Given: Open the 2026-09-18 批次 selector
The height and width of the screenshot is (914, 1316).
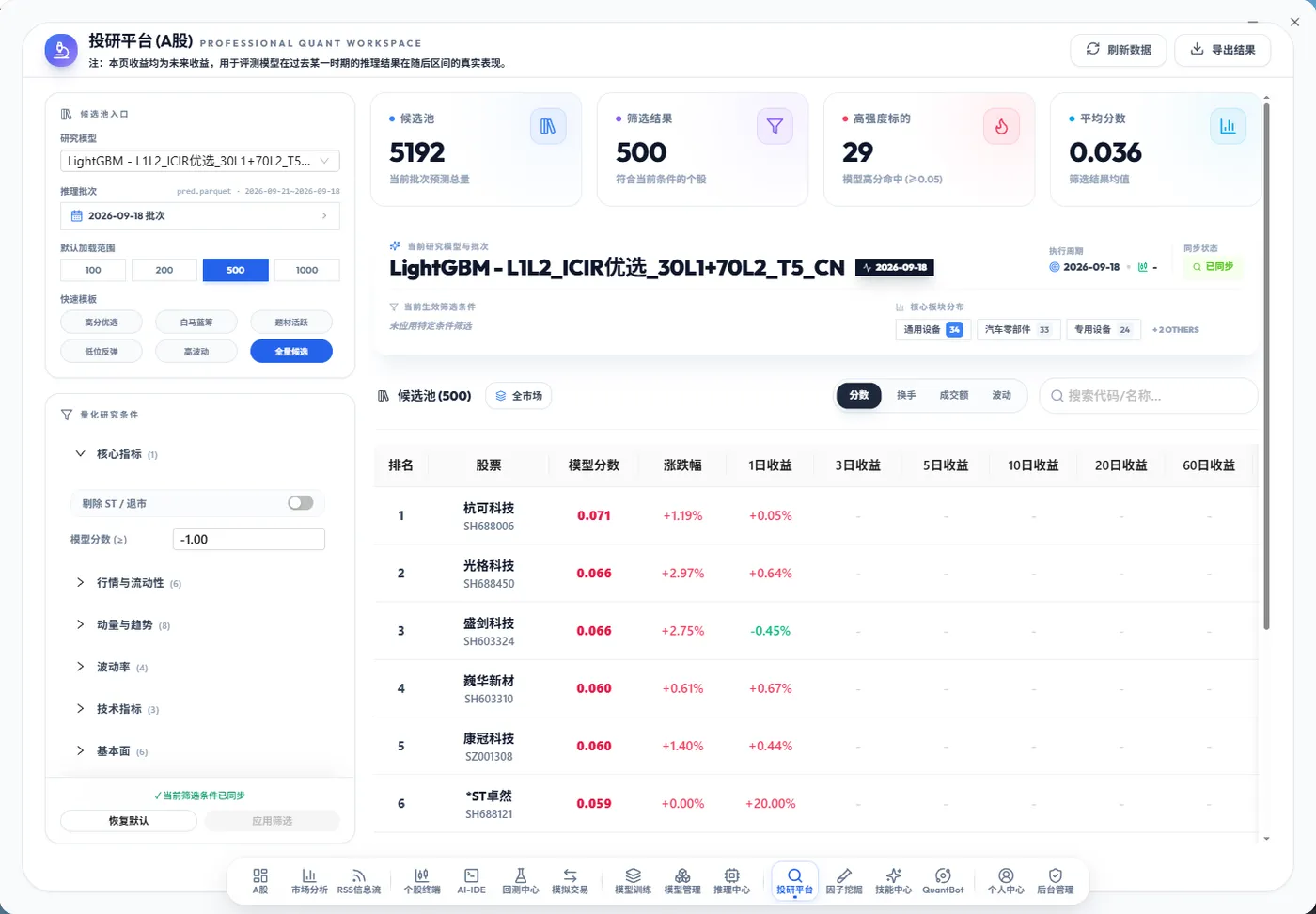Looking at the screenshot, I should click(x=200, y=216).
